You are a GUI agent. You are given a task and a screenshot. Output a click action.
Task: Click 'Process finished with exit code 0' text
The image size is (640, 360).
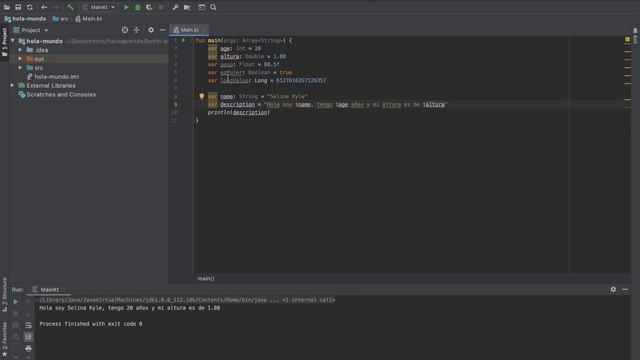pyautogui.click(x=91, y=324)
